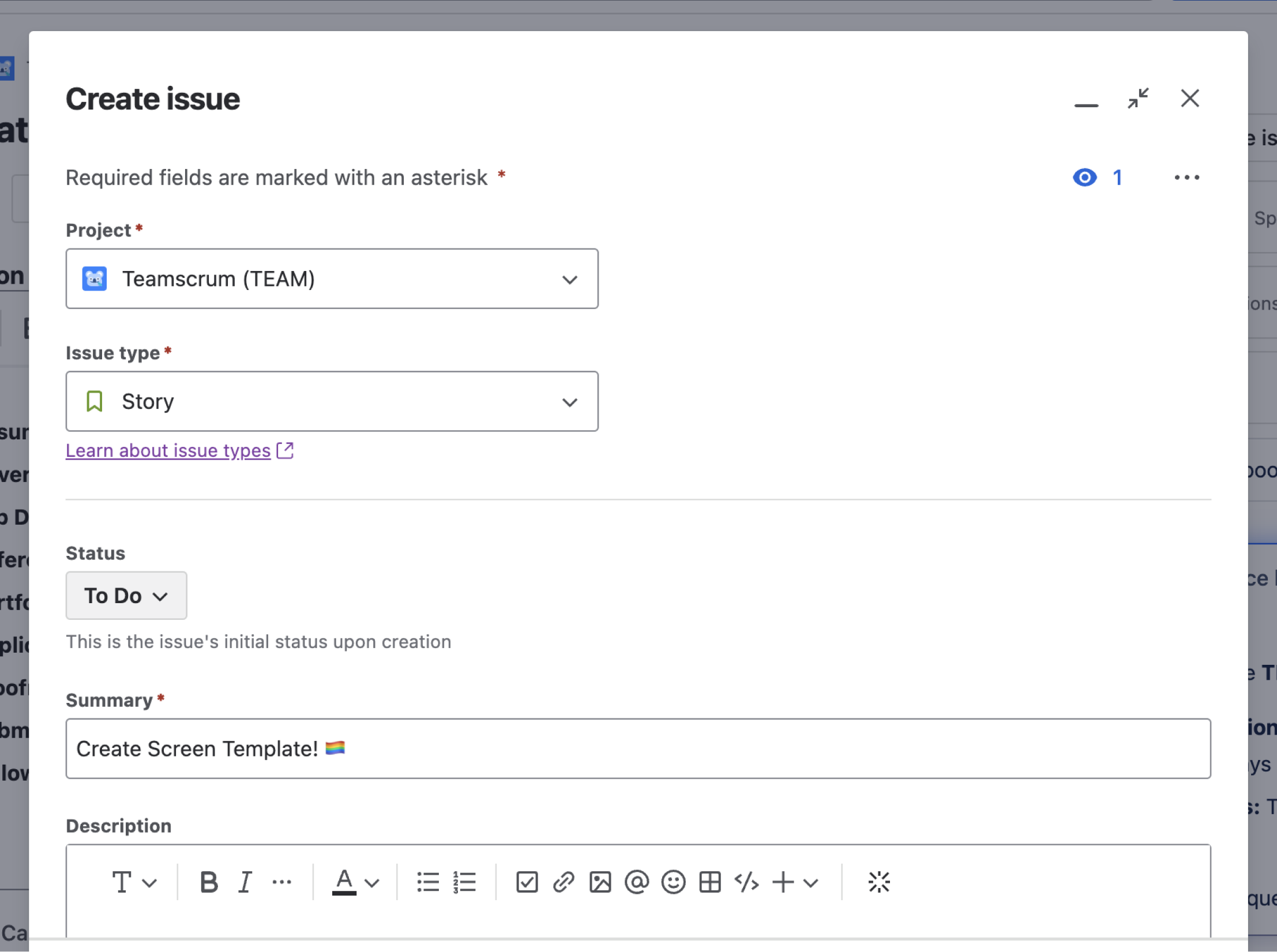Open the Issue type dropdown showing Story
This screenshot has width=1277, height=952.
pos(332,401)
